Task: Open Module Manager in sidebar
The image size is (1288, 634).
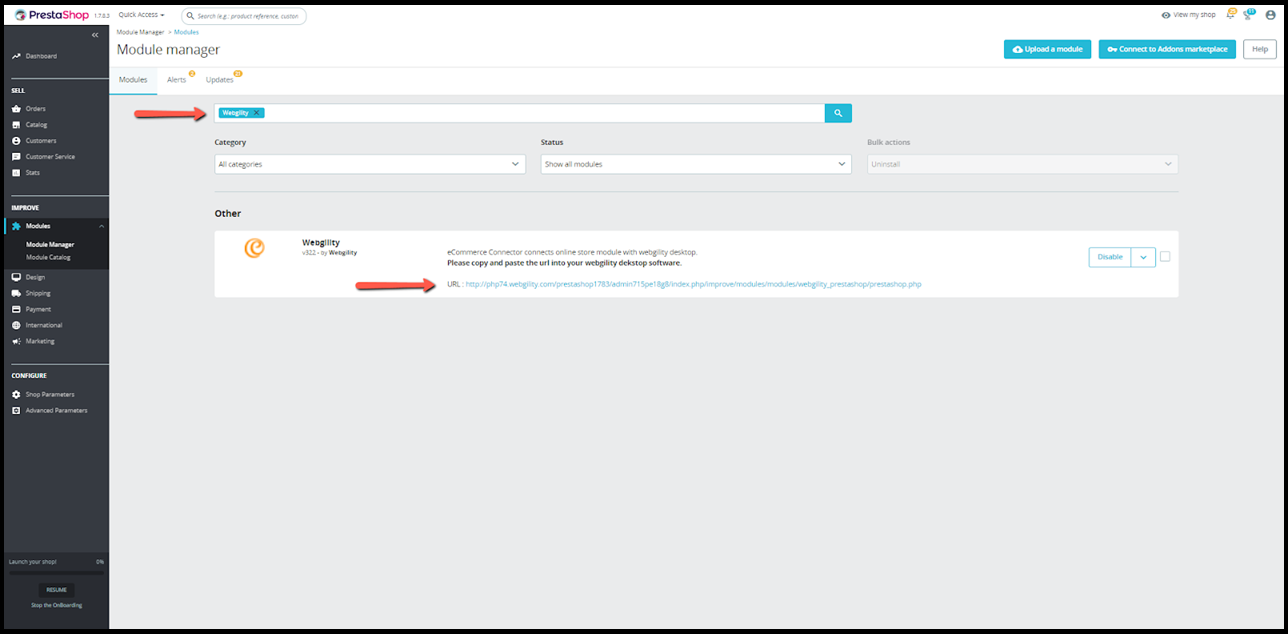Action: click(x=50, y=244)
